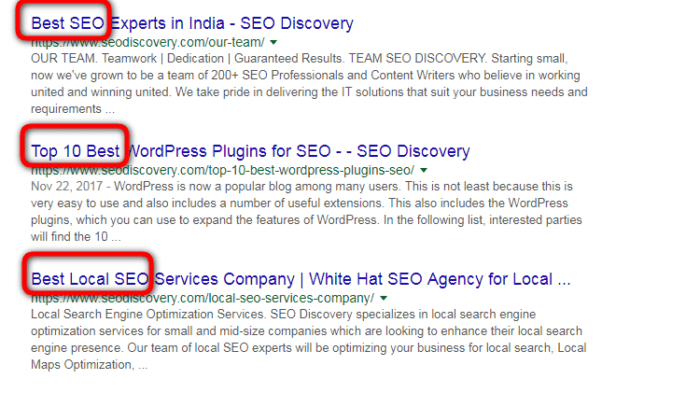Image resolution: width=700 pixels, height=393 pixels.
Task: Click the red-boxed 'Best Local SEO' title text
Action: (90, 279)
